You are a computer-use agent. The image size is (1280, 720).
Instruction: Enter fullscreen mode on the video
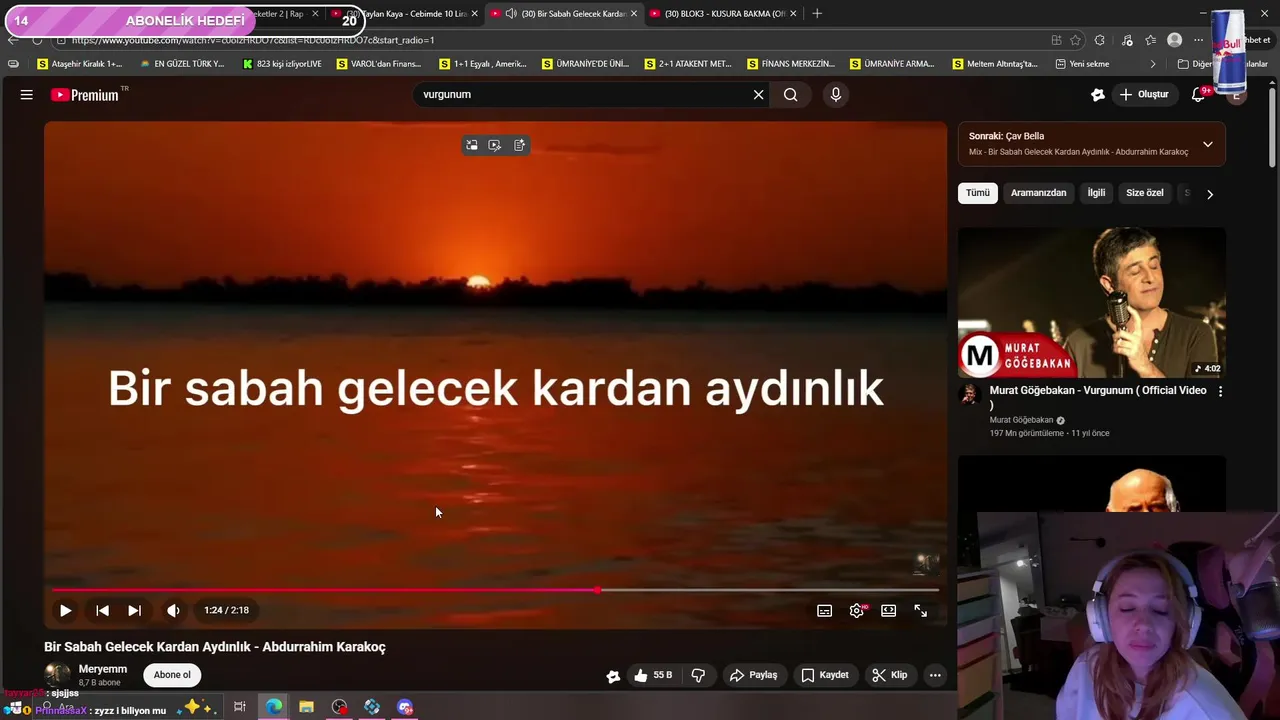pyautogui.click(x=921, y=610)
